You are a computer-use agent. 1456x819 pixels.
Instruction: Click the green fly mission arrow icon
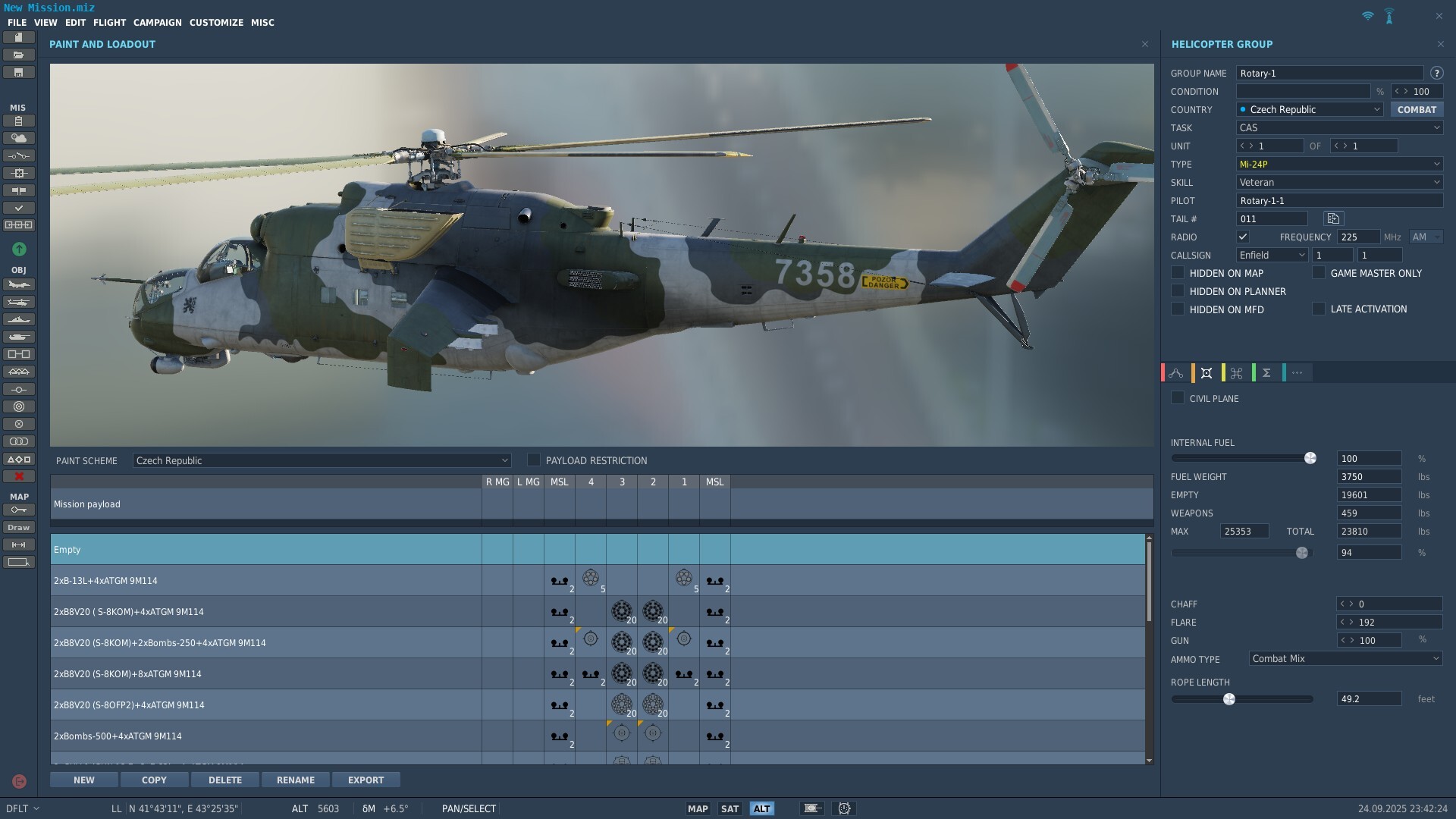pyautogui.click(x=19, y=249)
